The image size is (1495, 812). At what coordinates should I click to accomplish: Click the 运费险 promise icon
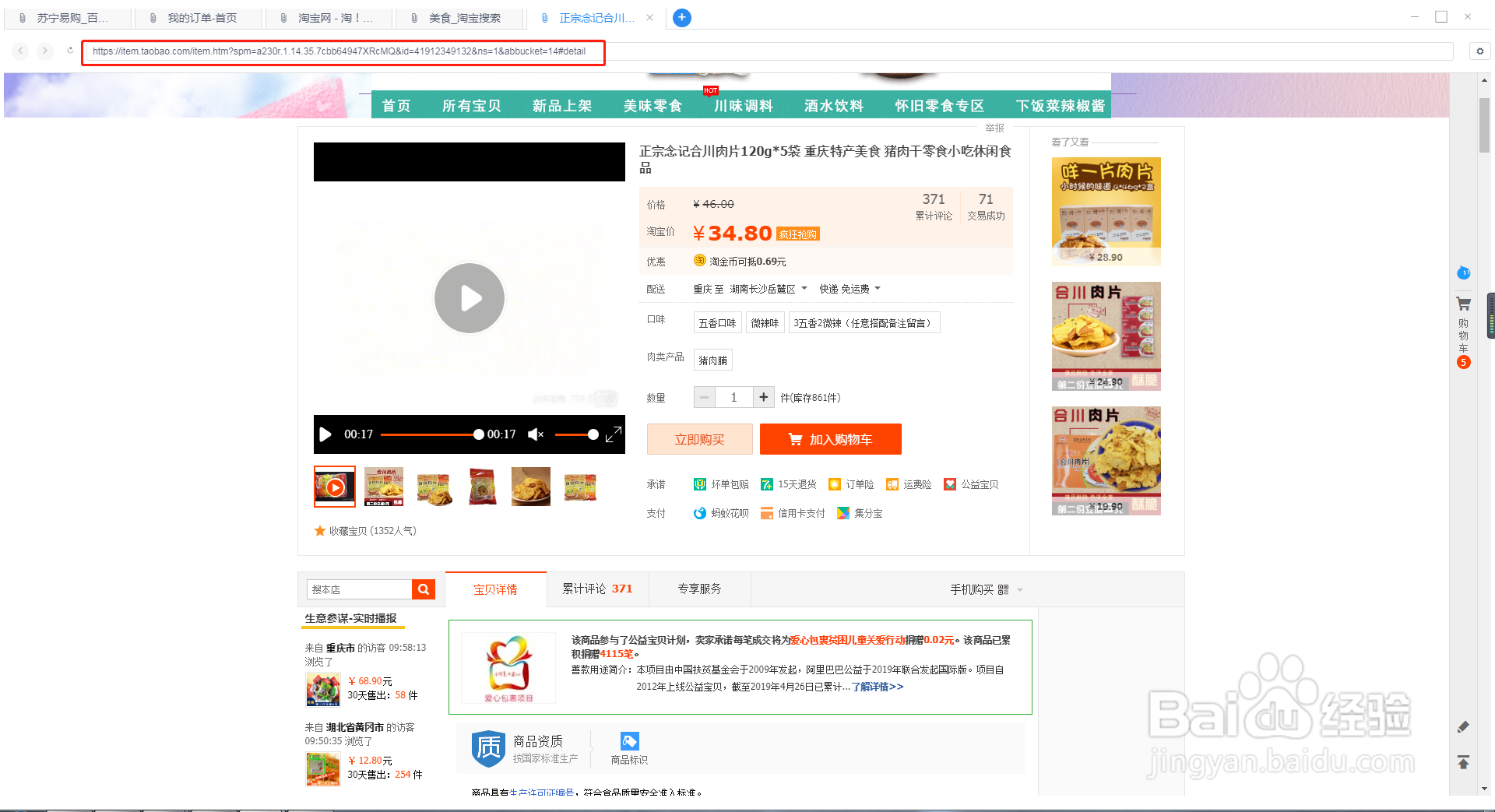coord(892,484)
